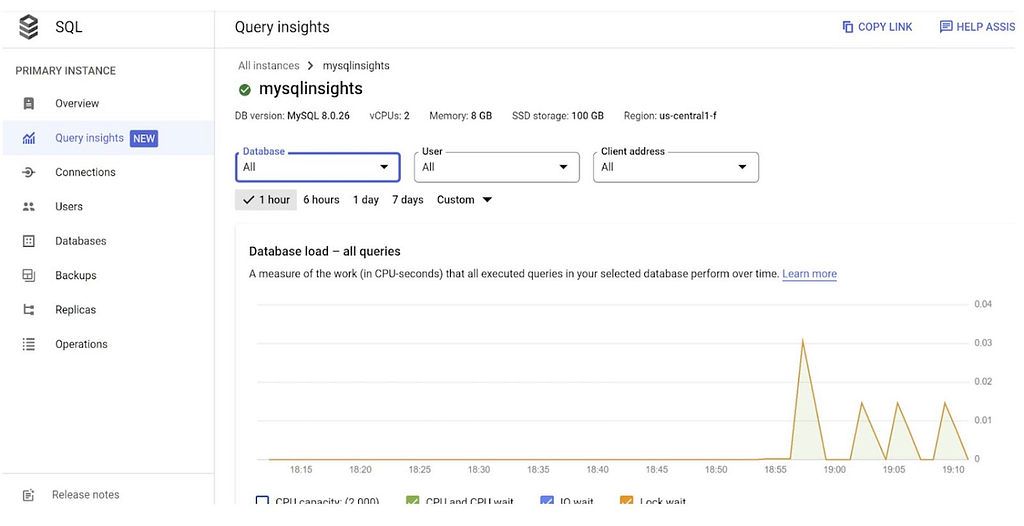Screen dimensions: 1024x526
Task: Click the Replicas icon in sidebar
Action: [29, 310]
